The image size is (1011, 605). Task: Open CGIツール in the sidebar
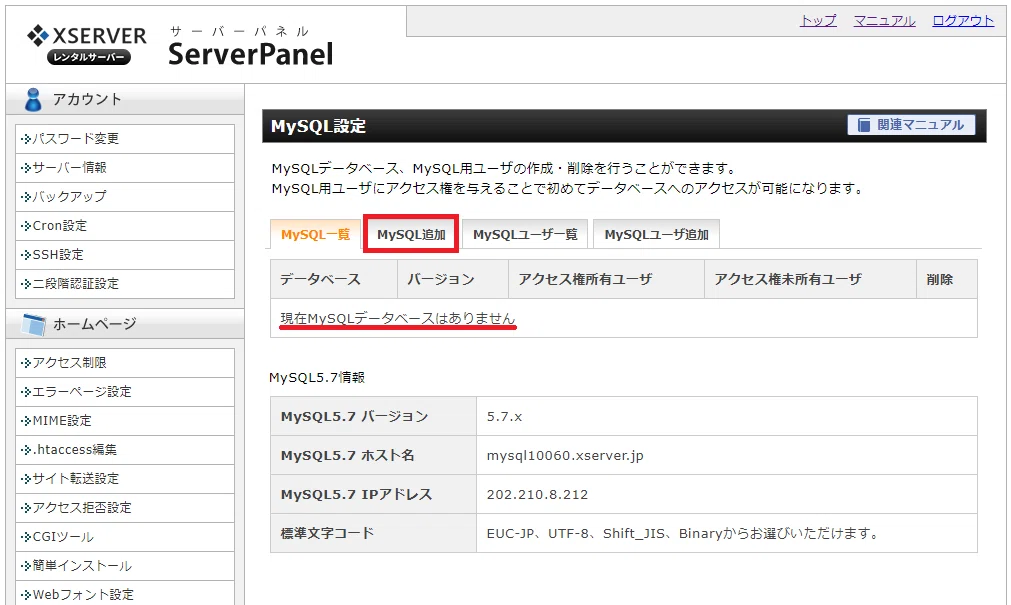pos(125,537)
